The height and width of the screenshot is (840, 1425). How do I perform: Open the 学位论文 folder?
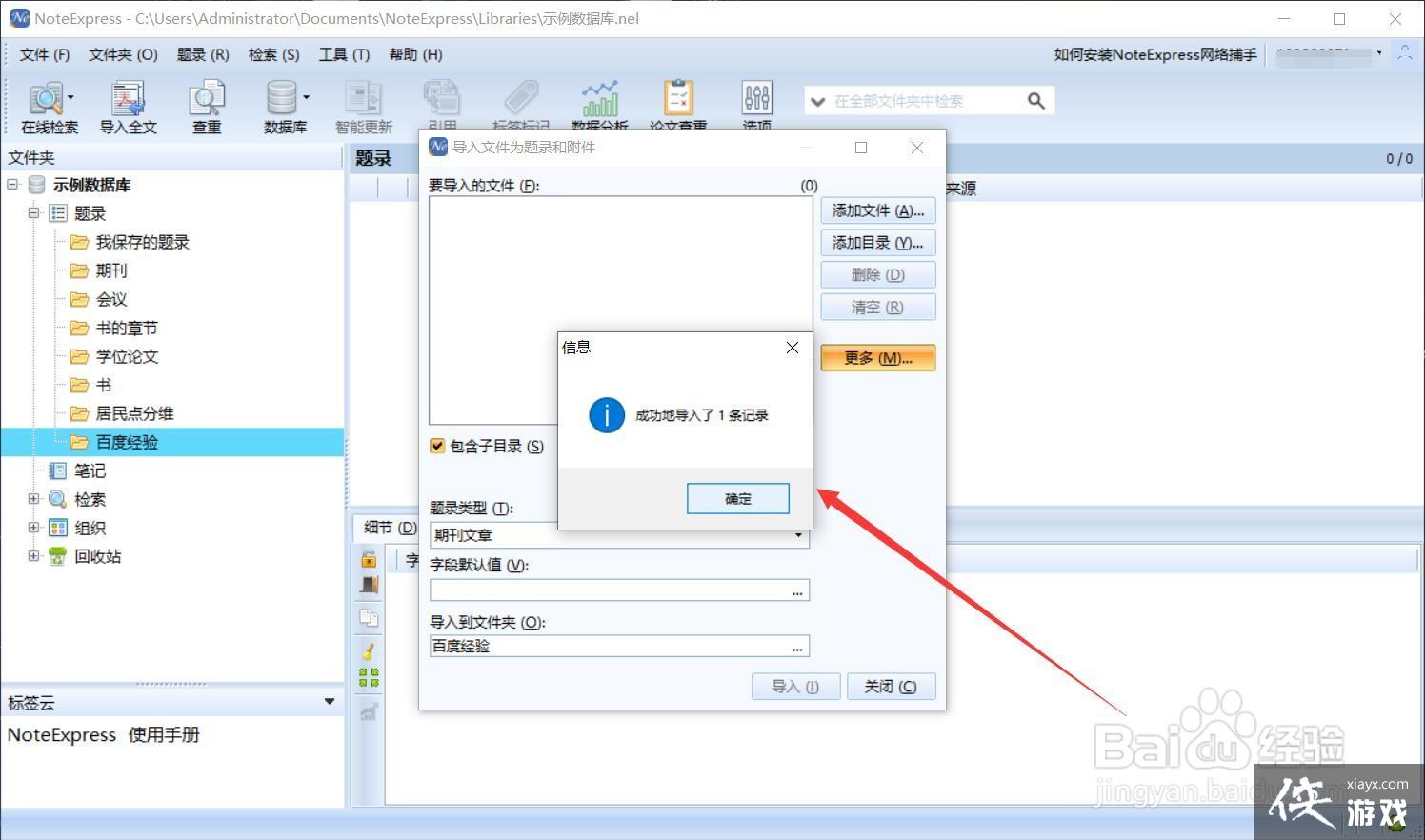pyautogui.click(x=127, y=356)
